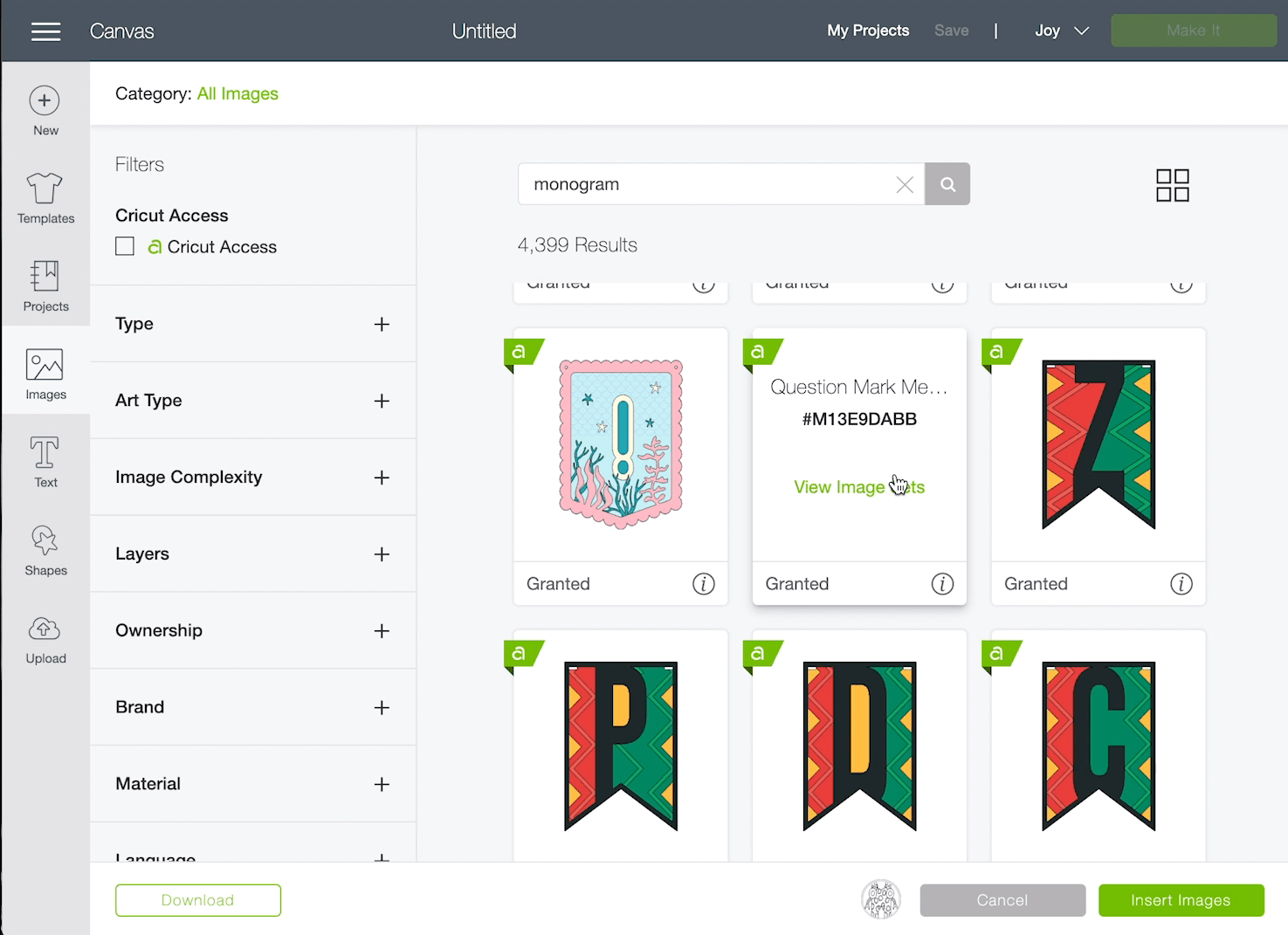Click the New project plus icon

pyautogui.click(x=45, y=100)
